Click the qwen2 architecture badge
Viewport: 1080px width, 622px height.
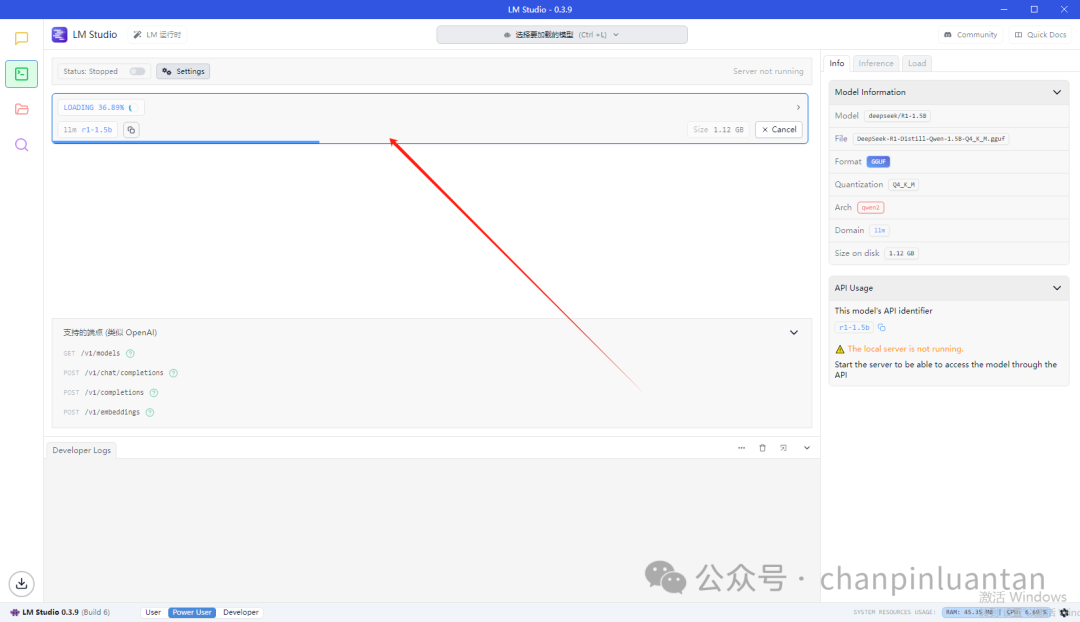point(871,207)
